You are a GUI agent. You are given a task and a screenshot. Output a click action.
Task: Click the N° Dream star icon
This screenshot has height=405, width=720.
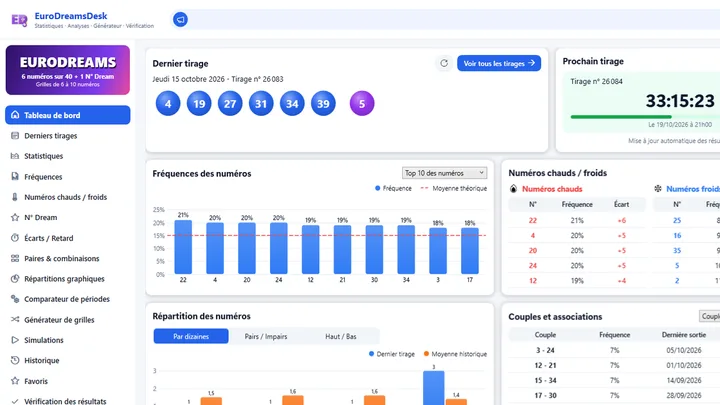15,217
